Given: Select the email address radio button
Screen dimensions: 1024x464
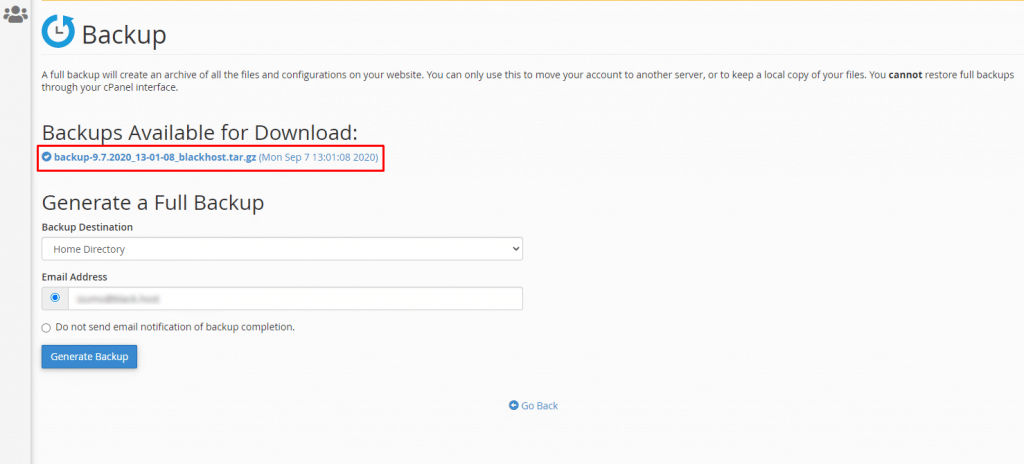Looking at the screenshot, I should (55, 298).
